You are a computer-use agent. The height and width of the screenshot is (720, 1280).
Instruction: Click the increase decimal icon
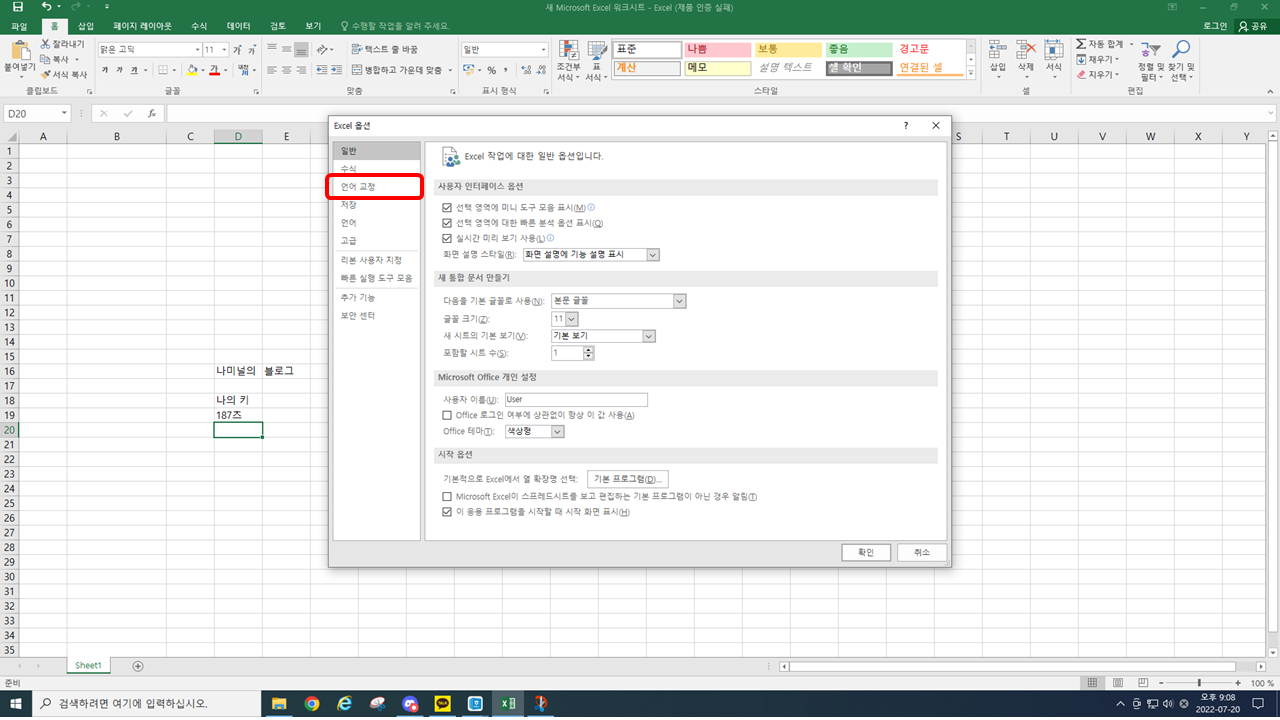click(524, 70)
